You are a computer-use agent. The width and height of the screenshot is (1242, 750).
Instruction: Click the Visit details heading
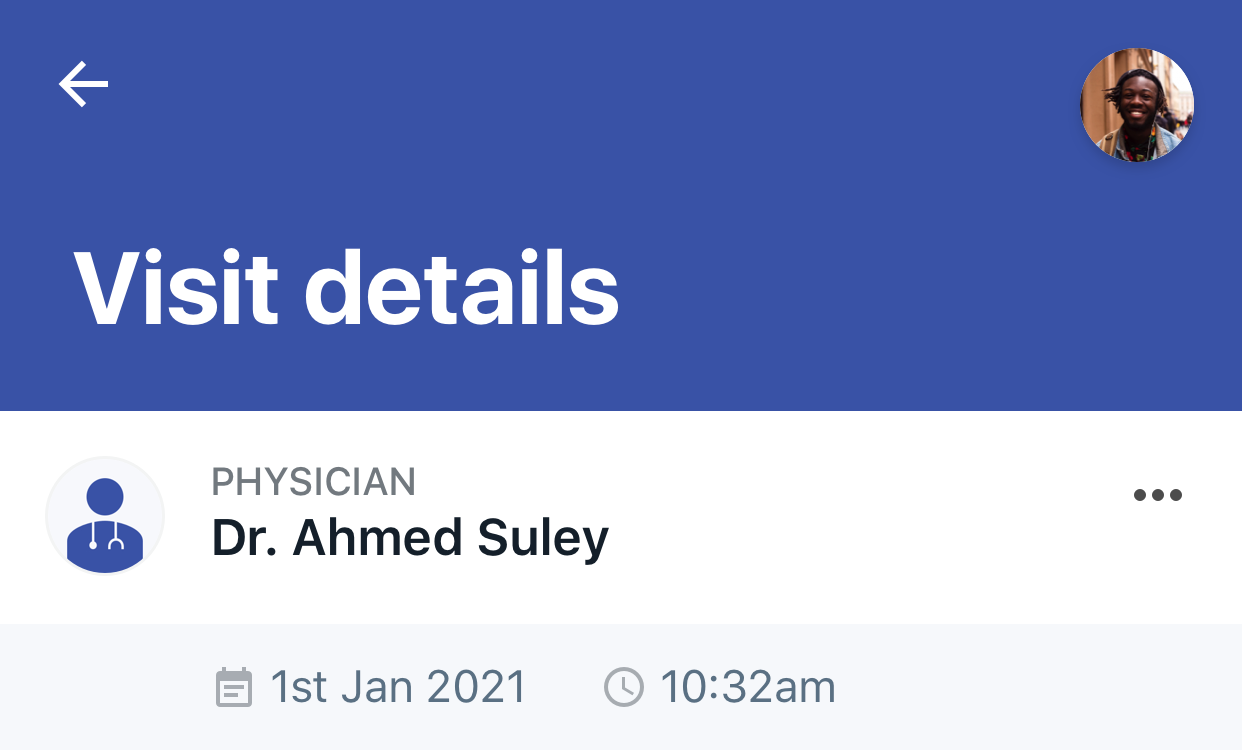[346, 287]
